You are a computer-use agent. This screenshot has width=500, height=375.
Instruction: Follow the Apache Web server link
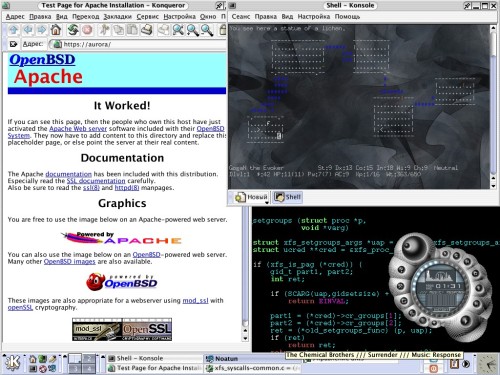[78, 129]
